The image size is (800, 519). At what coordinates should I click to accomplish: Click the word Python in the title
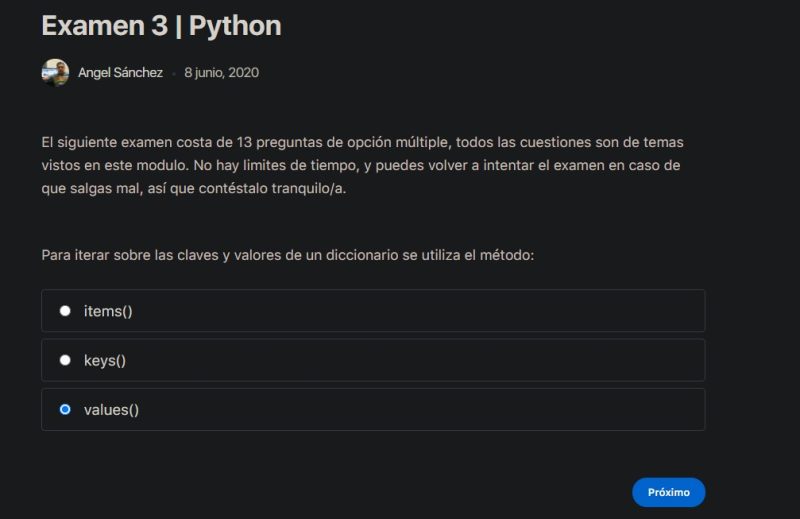[x=235, y=25]
